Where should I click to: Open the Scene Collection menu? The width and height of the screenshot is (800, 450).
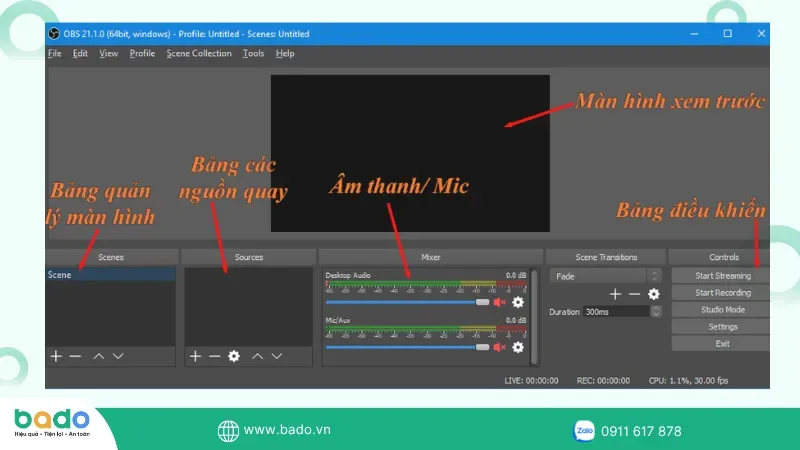point(199,54)
